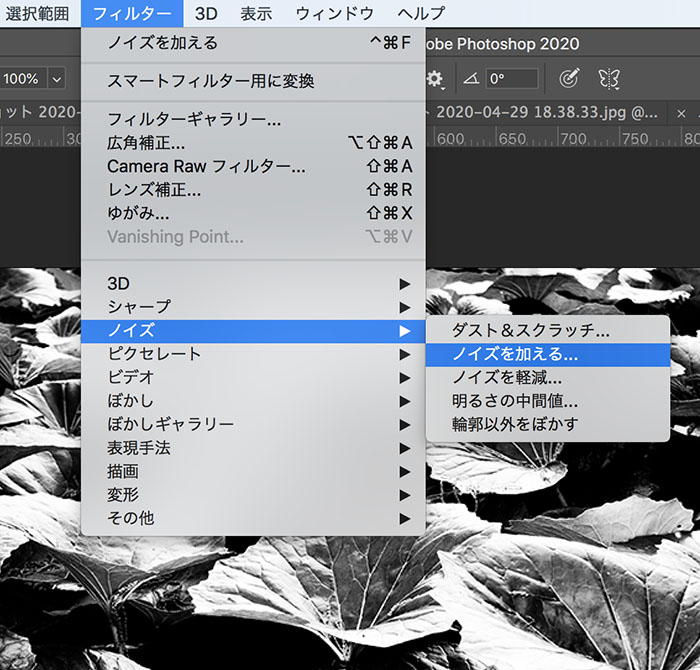Open the 3D menu in menu bar
700x670 pixels.
[x=206, y=14]
